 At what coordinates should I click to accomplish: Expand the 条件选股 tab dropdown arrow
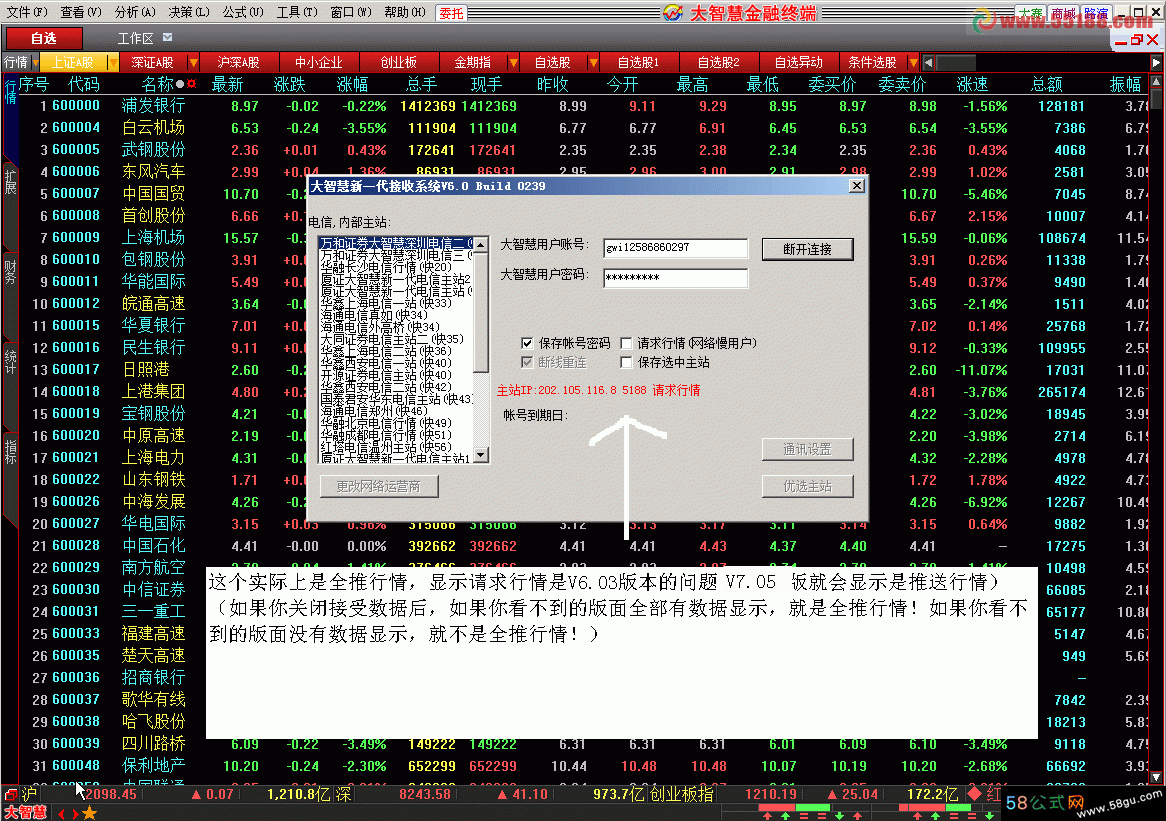click(912, 62)
